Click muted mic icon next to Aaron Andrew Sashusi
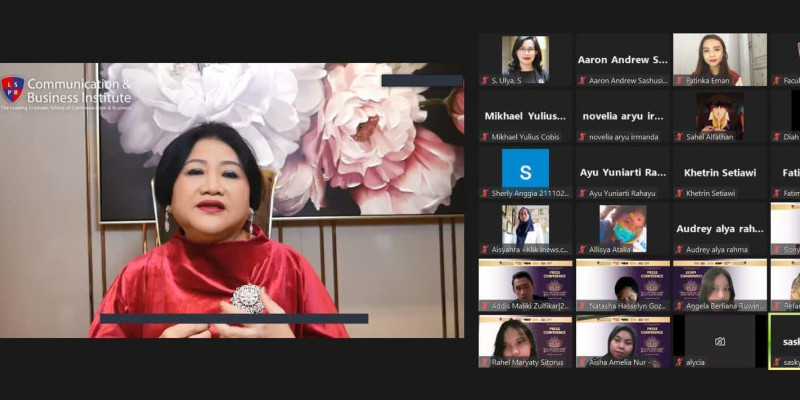Viewport: 800px width, 400px height. coord(582,81)
